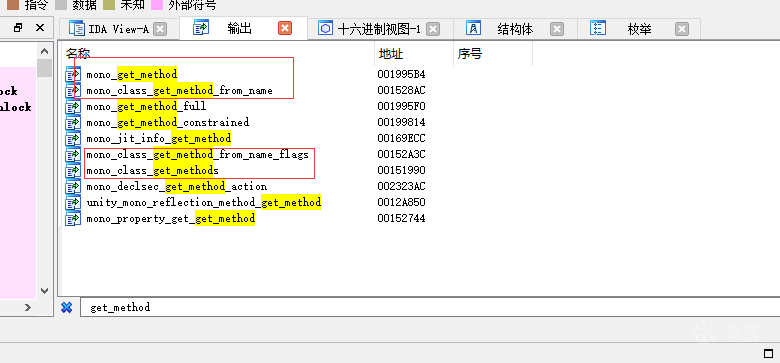Click the icon beside mono_declsec_get_method_action
Viewport: 780px width, 363px height.
[73, 187]
